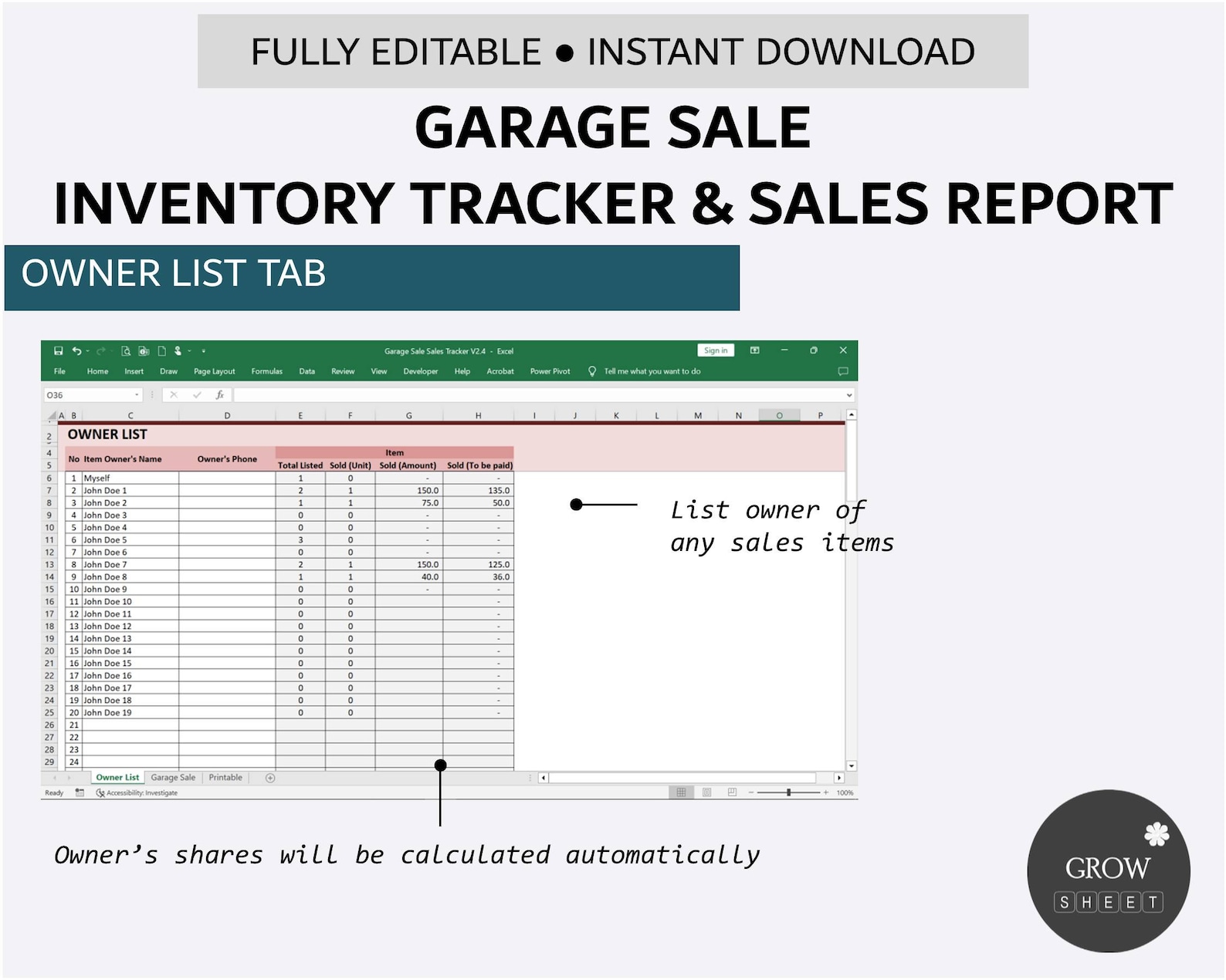Open the Undo history dropdown arrow

click(87, 351)
